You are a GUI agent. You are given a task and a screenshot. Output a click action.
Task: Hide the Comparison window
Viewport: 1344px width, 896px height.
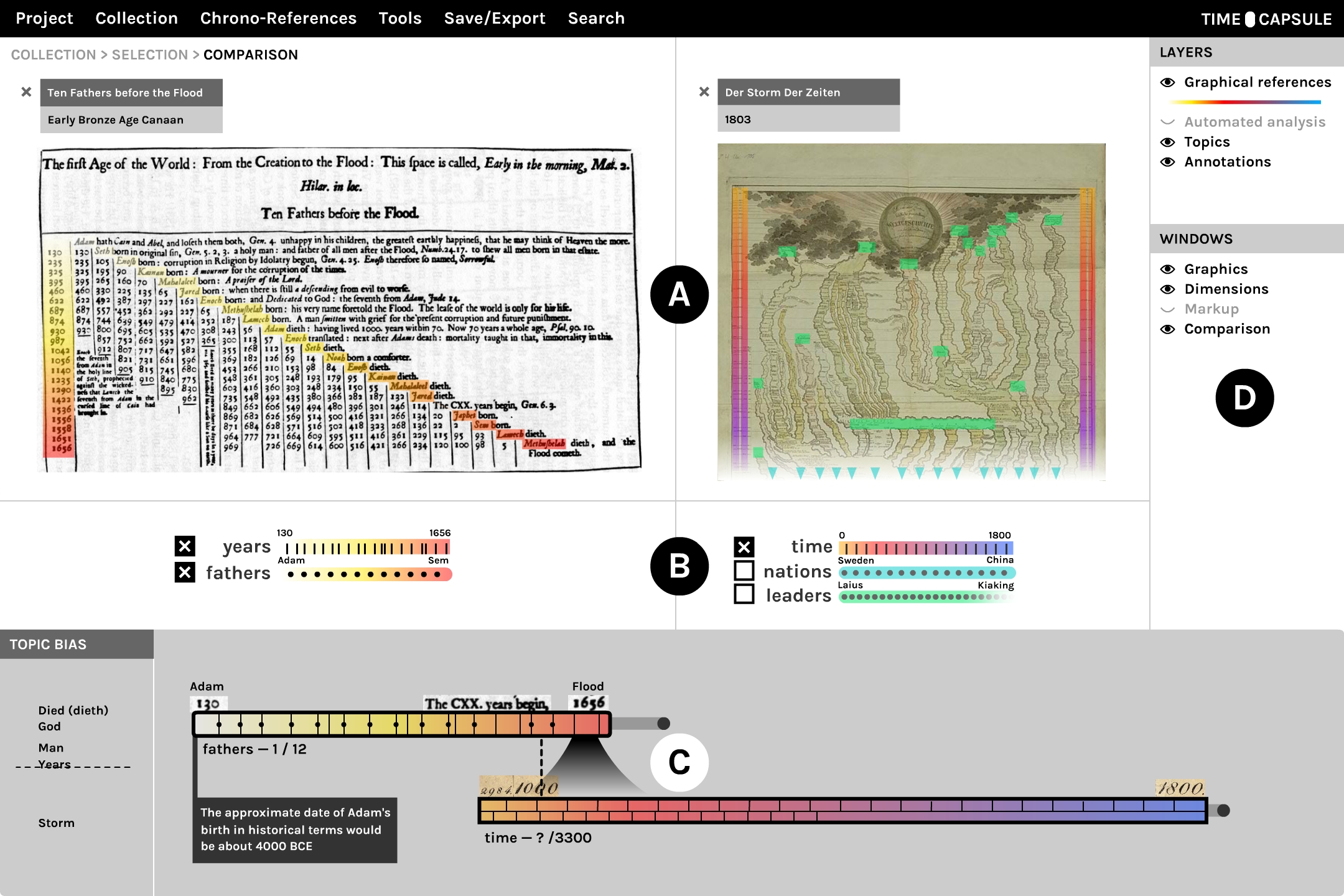pos(1168,329)
